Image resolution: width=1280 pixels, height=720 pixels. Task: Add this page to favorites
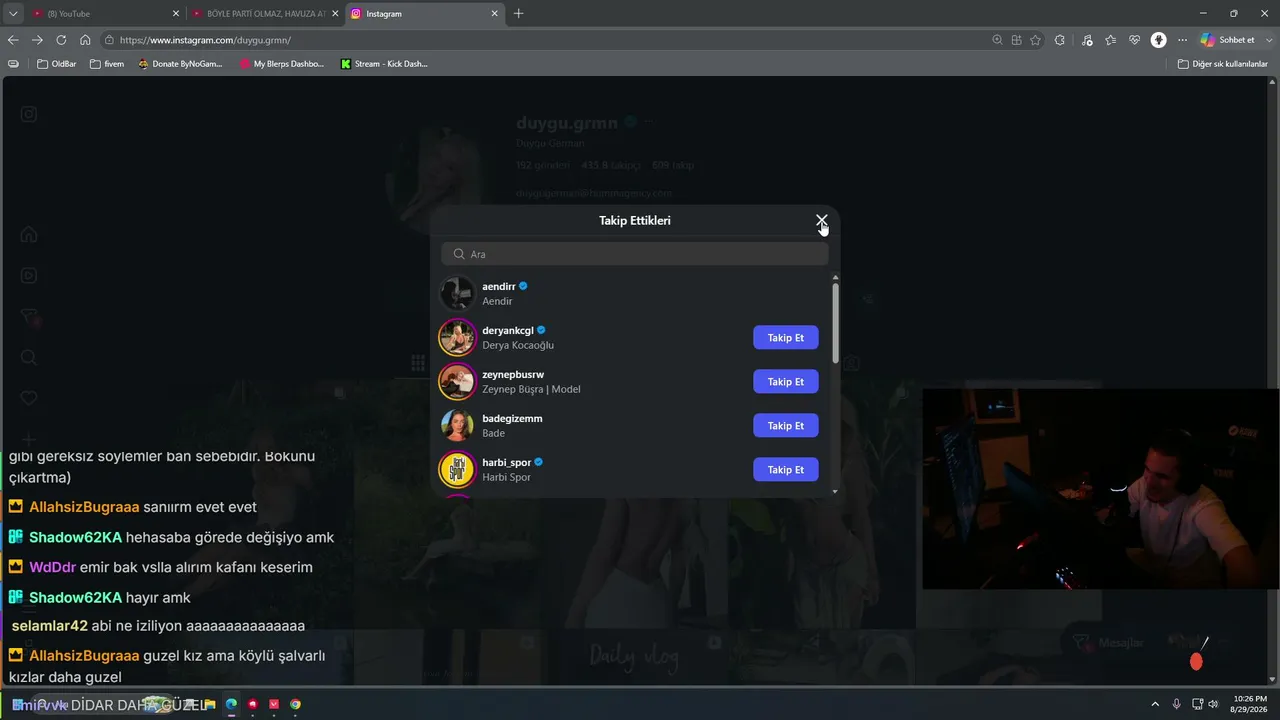1035,40
